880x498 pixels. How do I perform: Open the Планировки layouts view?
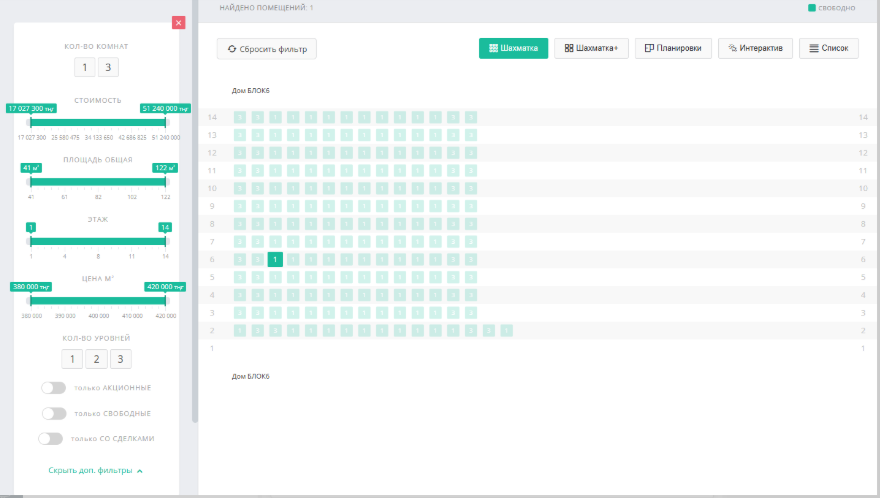point(673,48)
